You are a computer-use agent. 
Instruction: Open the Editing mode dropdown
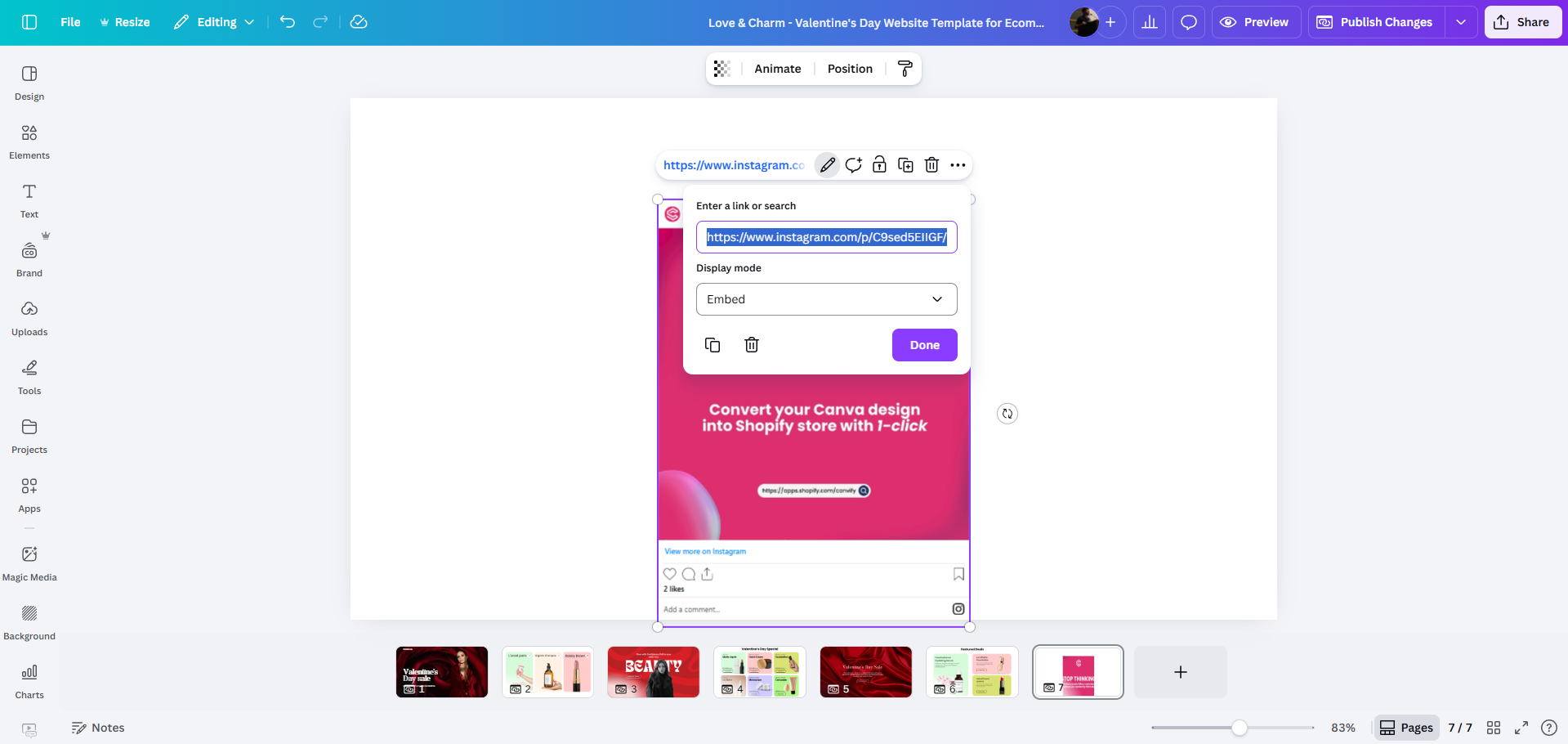click(x=214, y=22)
